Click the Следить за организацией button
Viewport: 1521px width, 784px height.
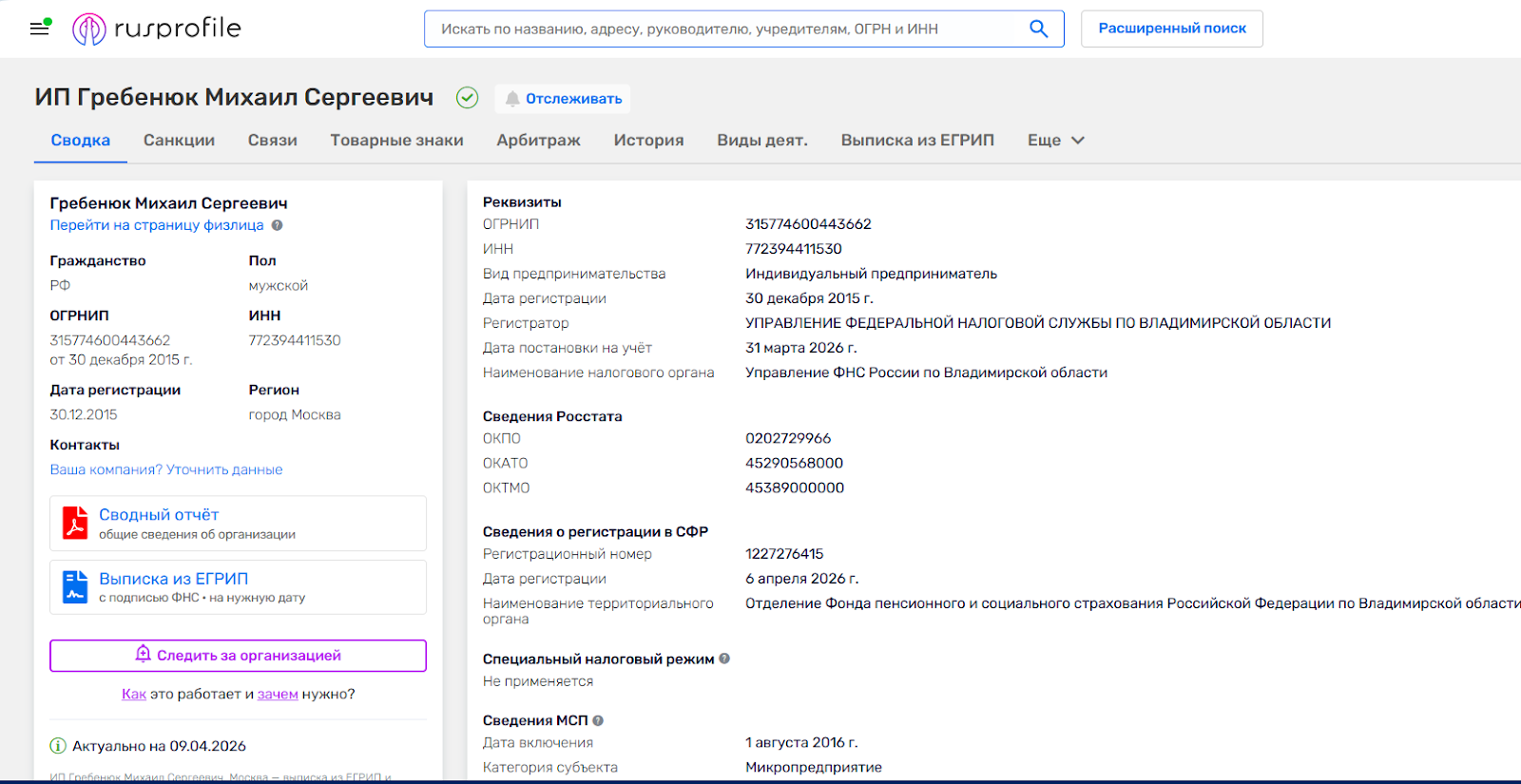[238, 656]
